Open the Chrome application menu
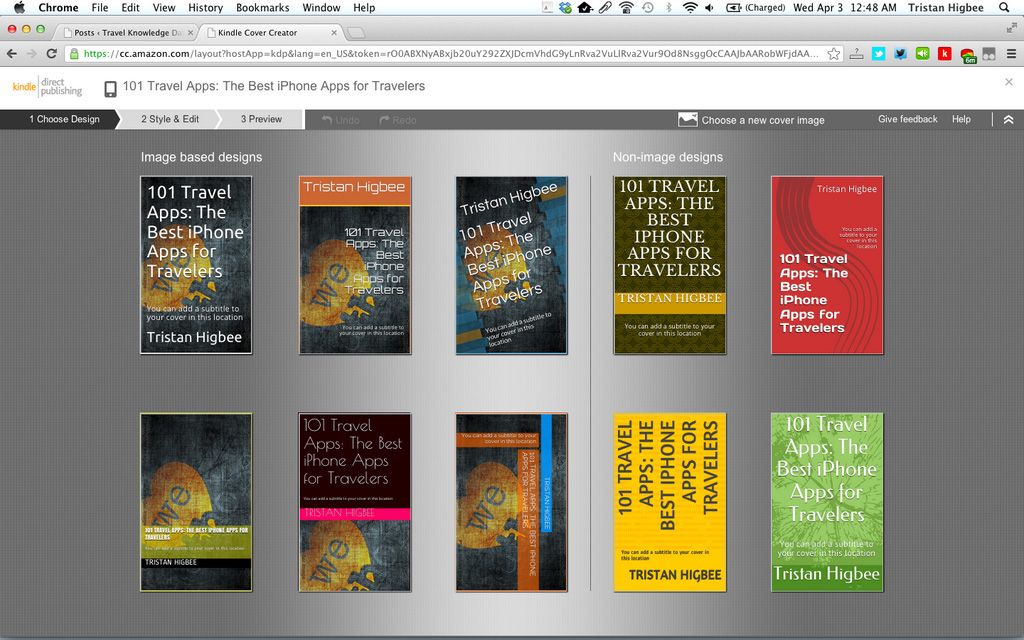The width and height of the screenshot is (1024, 640). 58,8
